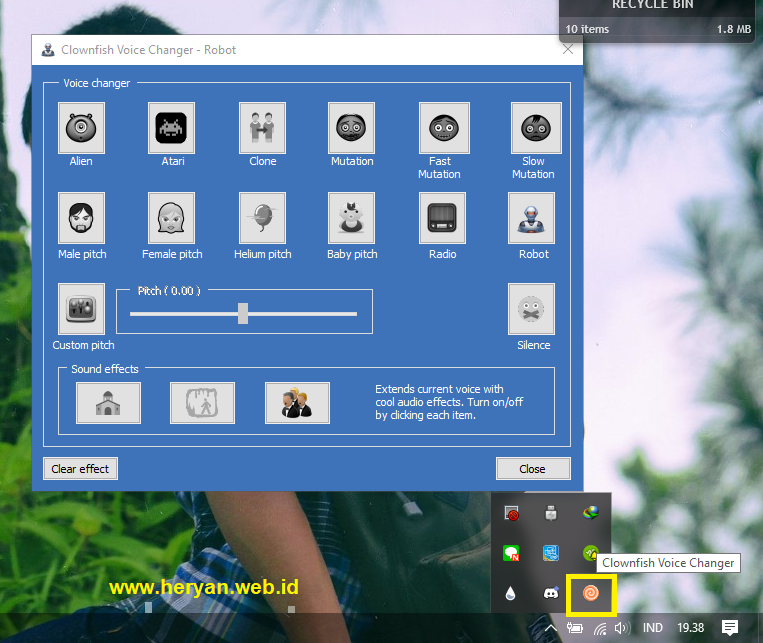Activate the Silence voice effect
The width and height of the screenshot is (763, 643).
pyautogui.click(x=531, y=309)
